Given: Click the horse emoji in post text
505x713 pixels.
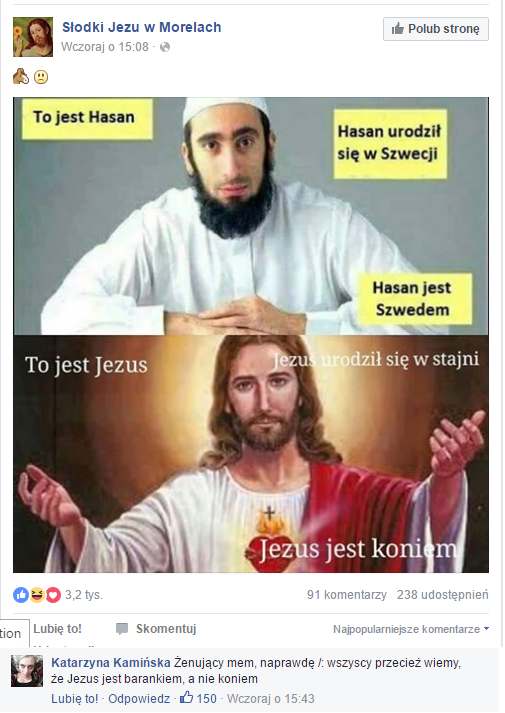Looking at the screenshot, I should click(21, 76).
